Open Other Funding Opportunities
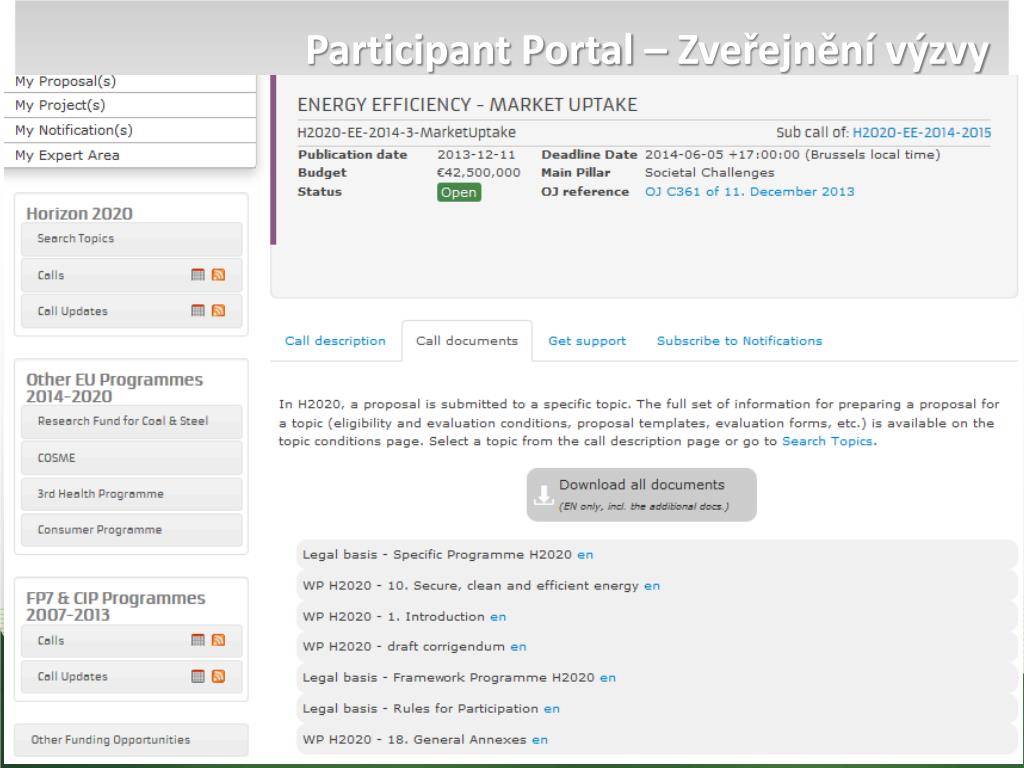The width and height of the screenshot is (1024, 768). pyautogui.click(x=131, y=740)
